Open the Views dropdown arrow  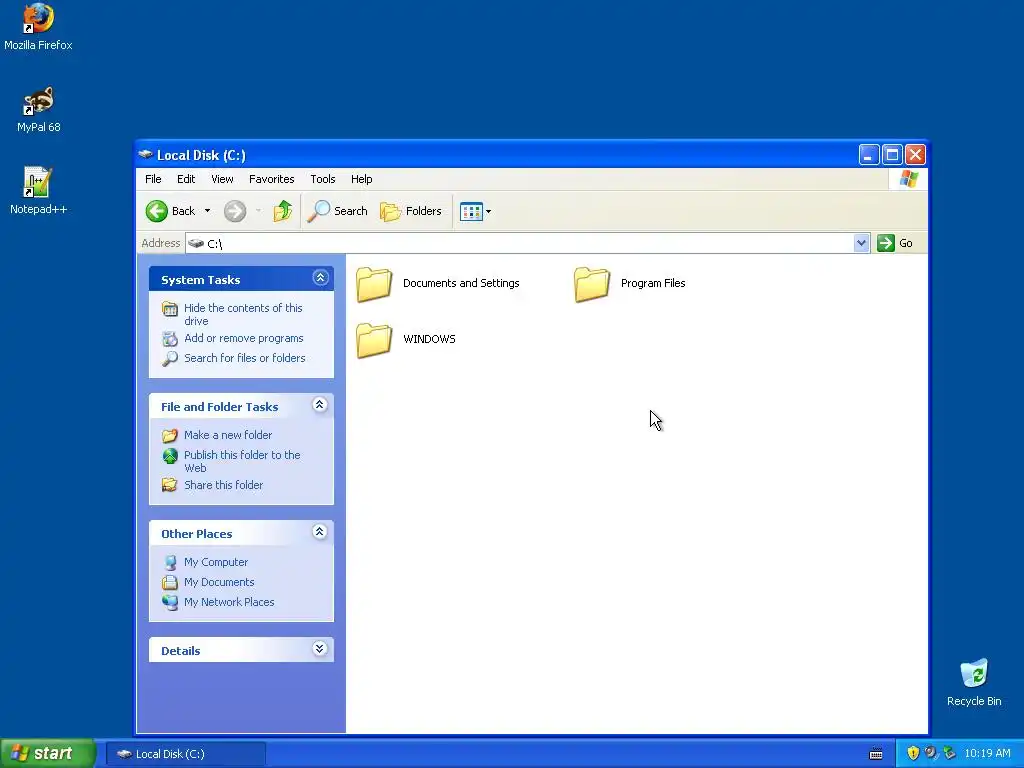[488, 212]
